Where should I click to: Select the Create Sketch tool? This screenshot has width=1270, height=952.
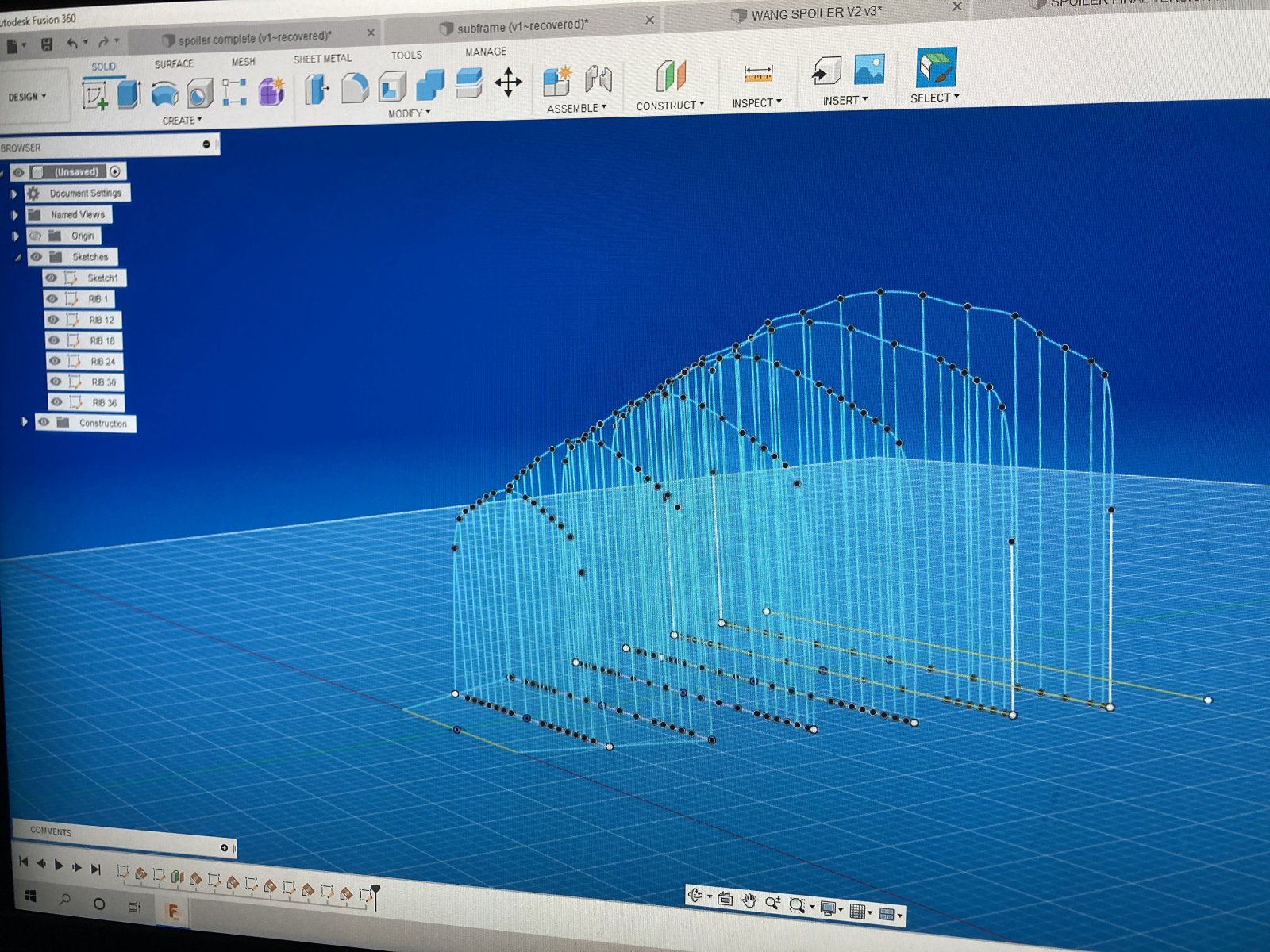click(x=95, y=96)
